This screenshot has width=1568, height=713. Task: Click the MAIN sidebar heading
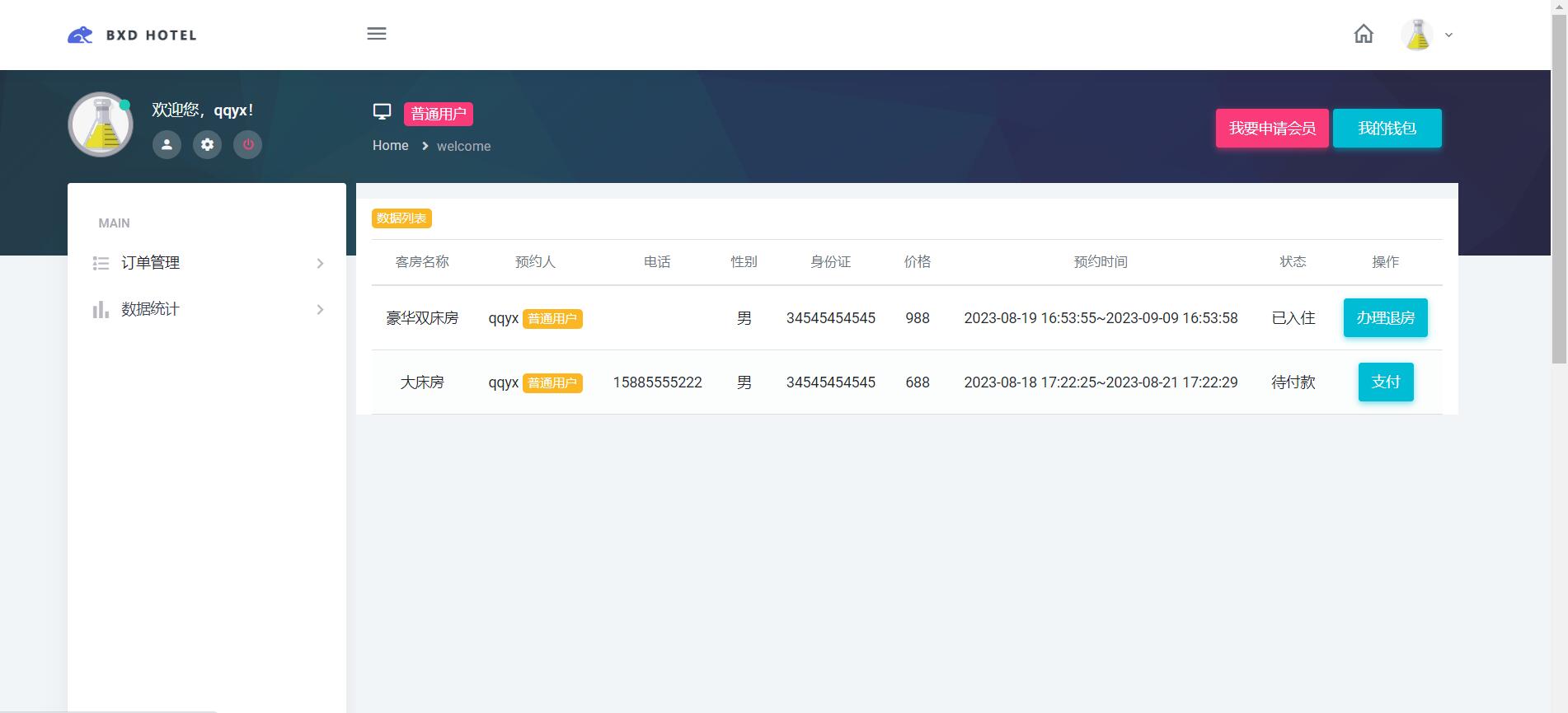114,223
